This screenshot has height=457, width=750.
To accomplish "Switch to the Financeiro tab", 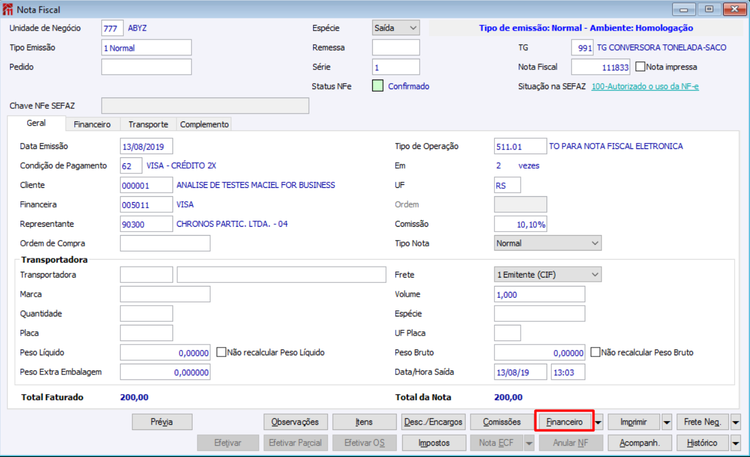I will (x=92, y=124).
